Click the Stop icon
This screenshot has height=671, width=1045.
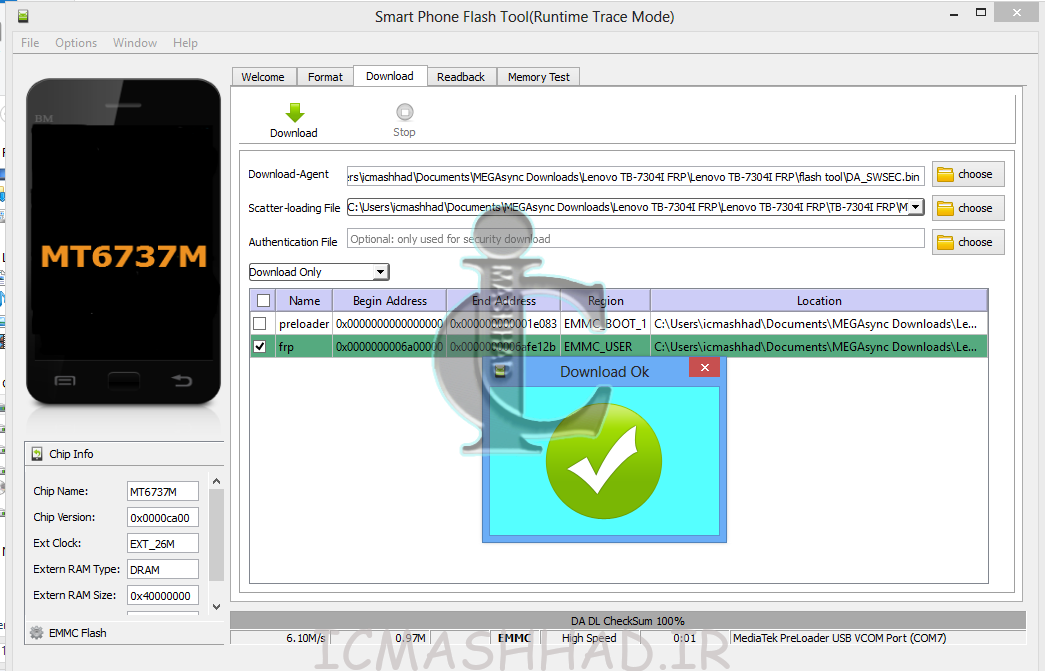(x=404, y=111)
